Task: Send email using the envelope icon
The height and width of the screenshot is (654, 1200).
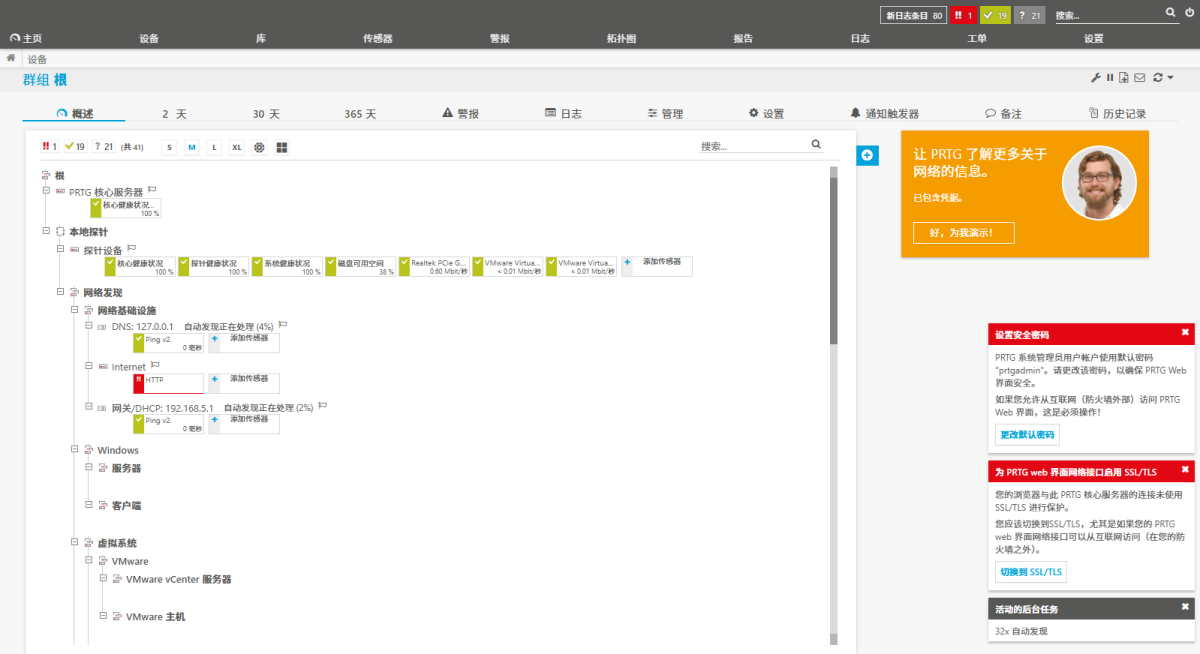Action: [1139, 77]
